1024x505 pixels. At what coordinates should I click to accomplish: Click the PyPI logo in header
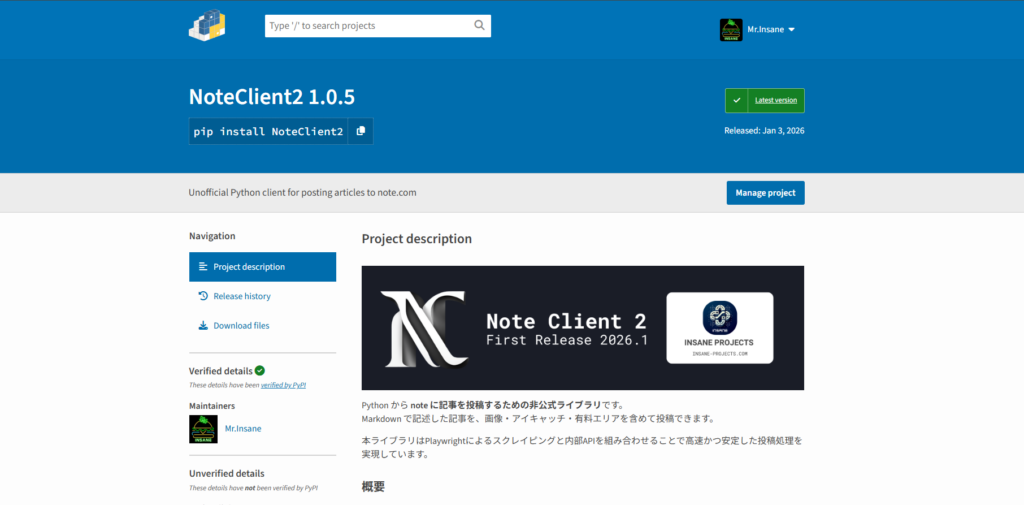pos(207,25)
